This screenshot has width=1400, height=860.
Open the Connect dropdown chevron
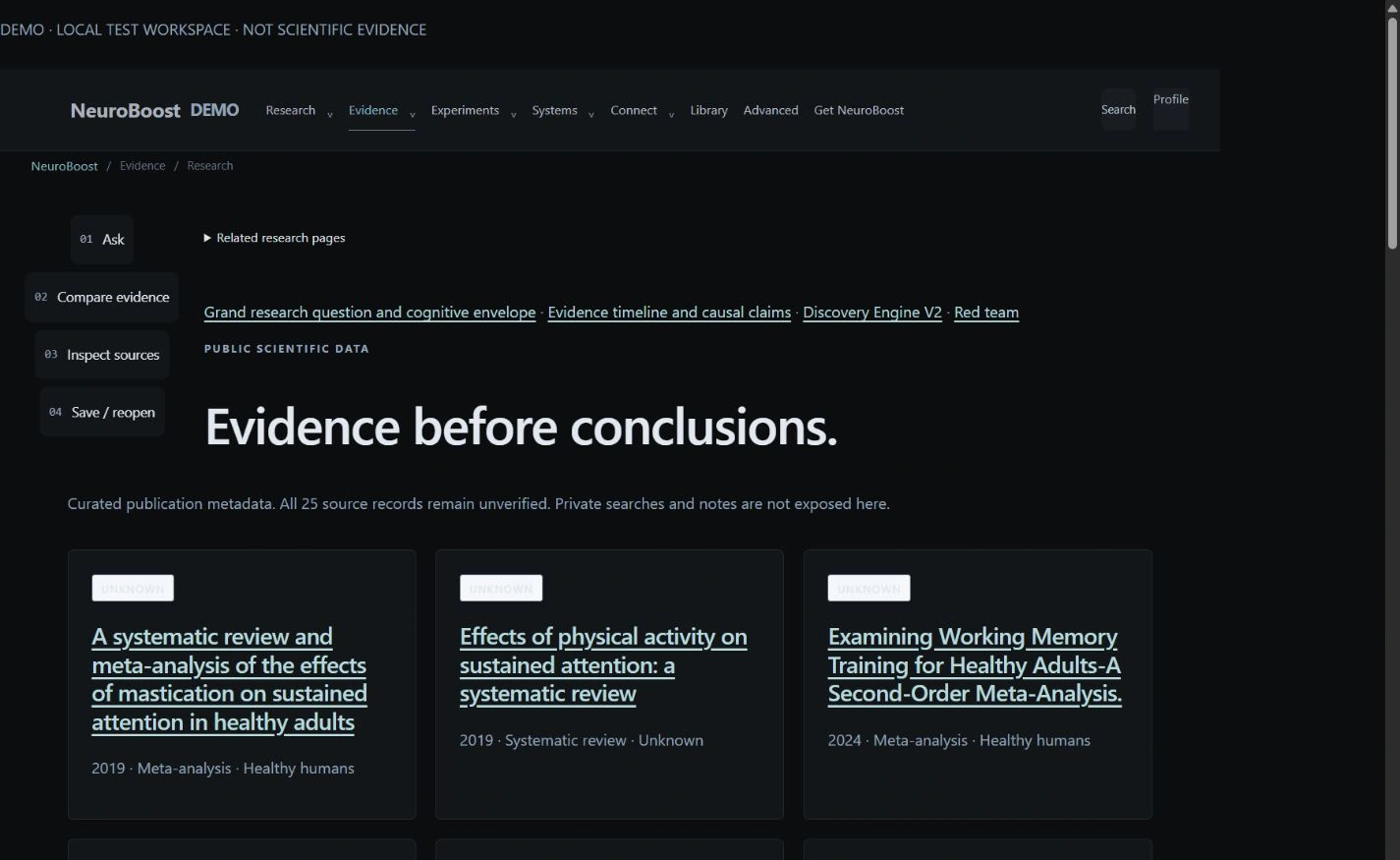tap(671, 115)
